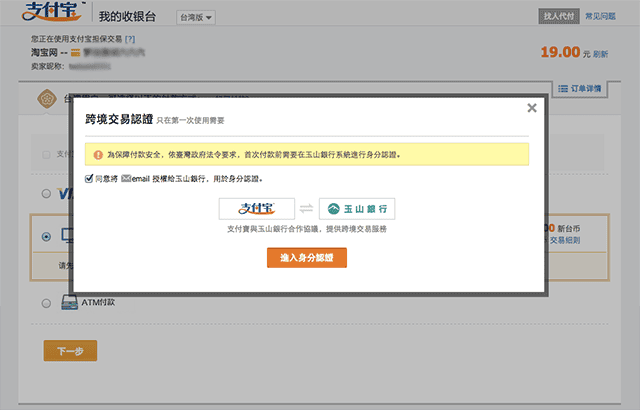
Task: Click the 交易细则 link
Action: pos(565,240)
